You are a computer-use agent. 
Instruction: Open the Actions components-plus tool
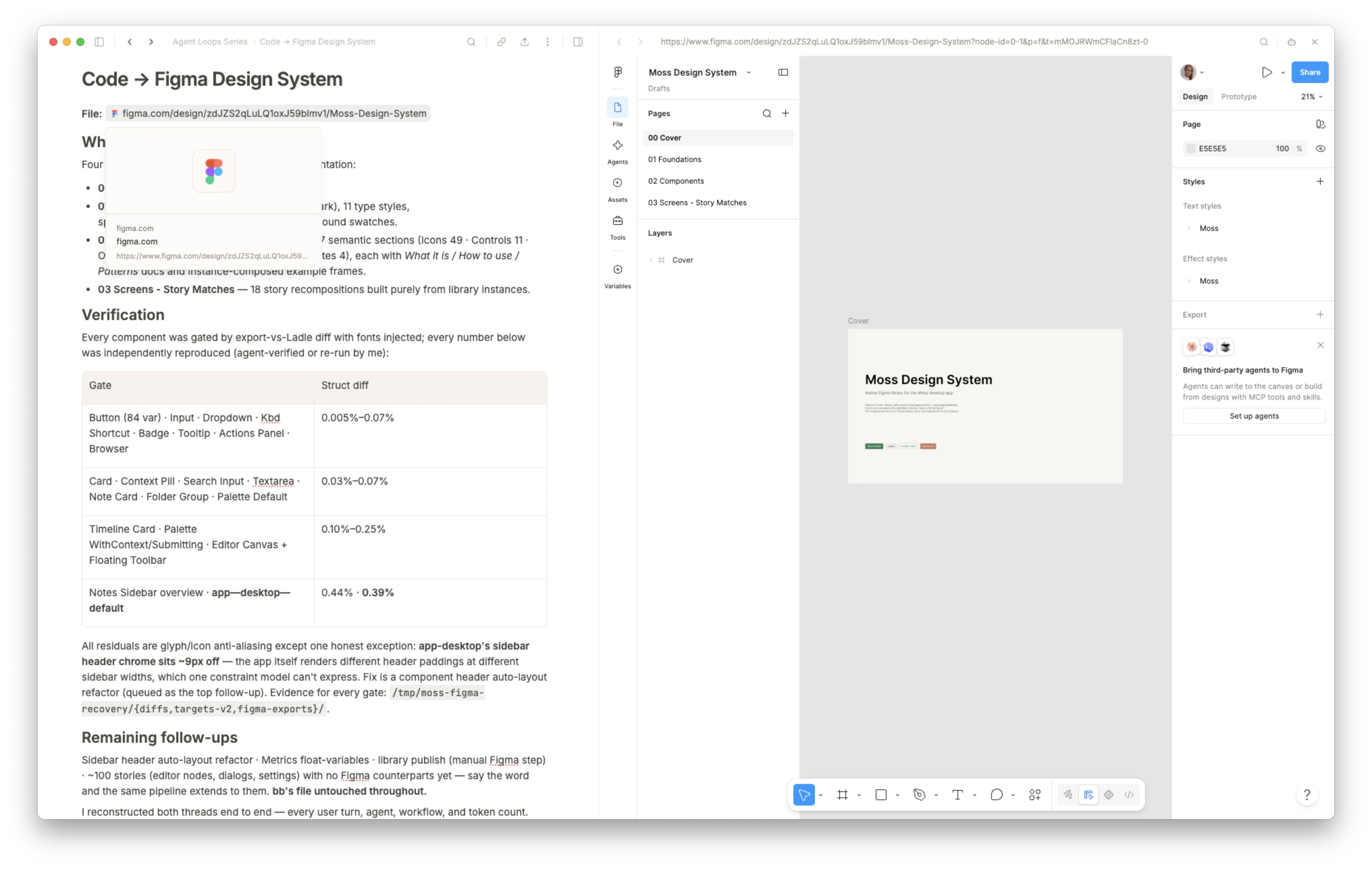click(x=1035, y=794)
